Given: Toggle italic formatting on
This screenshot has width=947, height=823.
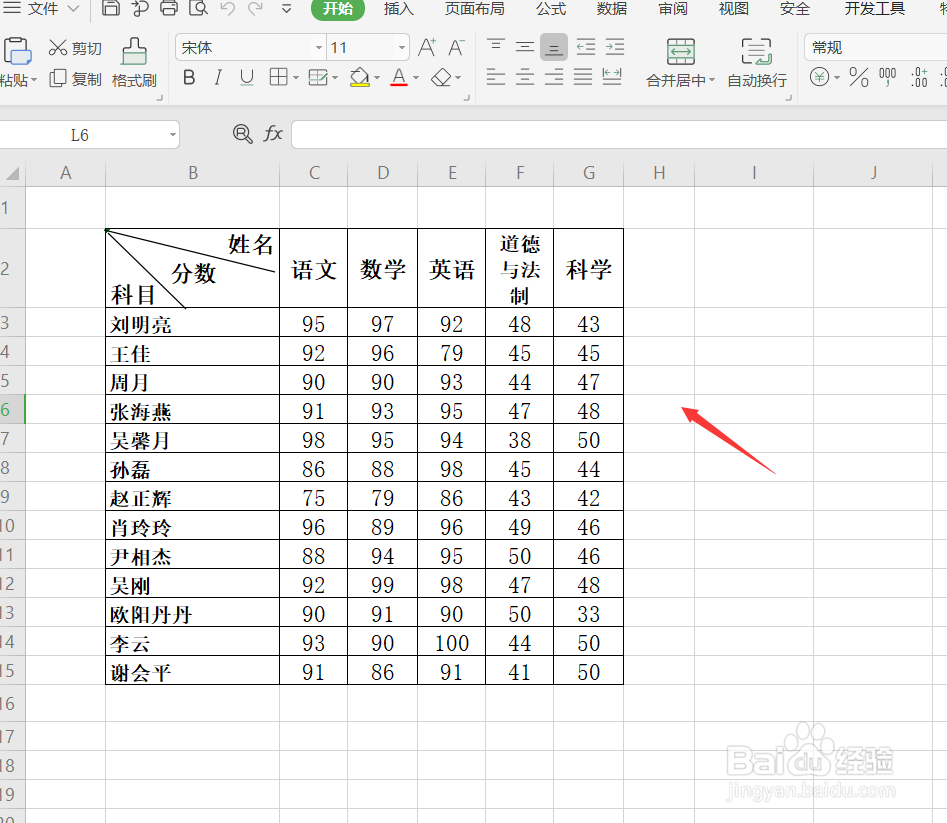Looking at the screenshot, I should 218,77.
